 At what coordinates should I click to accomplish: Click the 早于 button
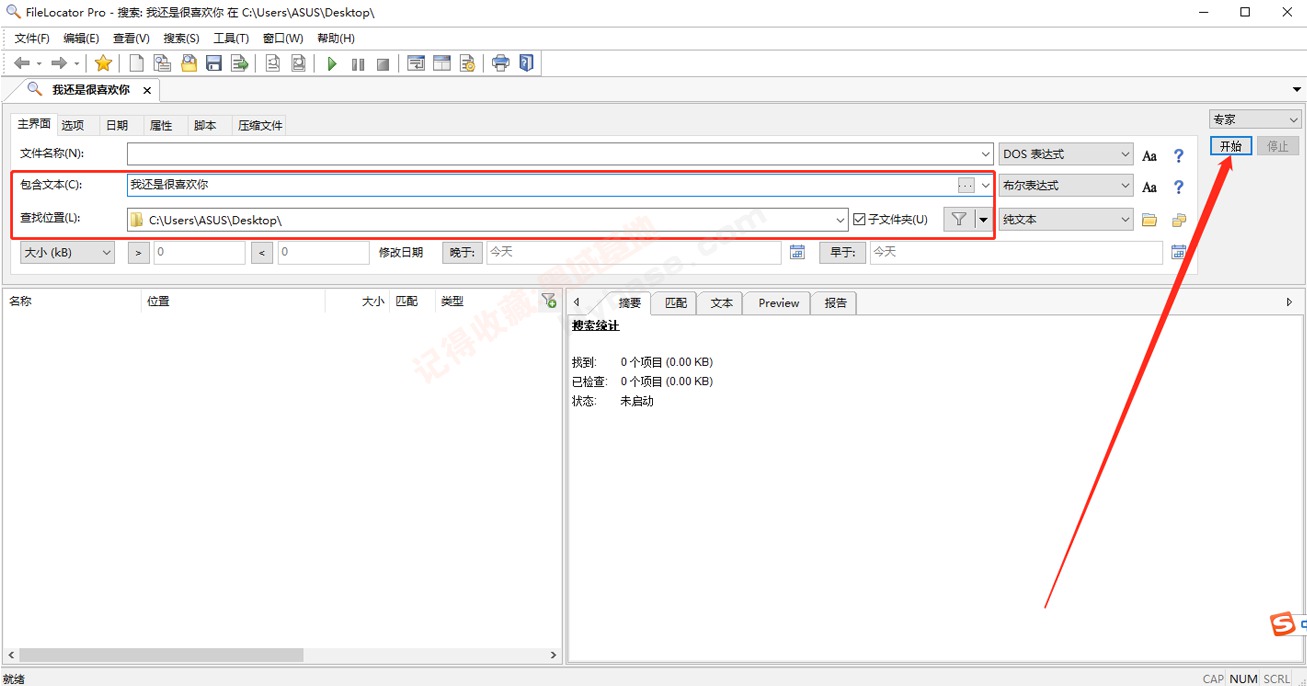pos(842,253)
